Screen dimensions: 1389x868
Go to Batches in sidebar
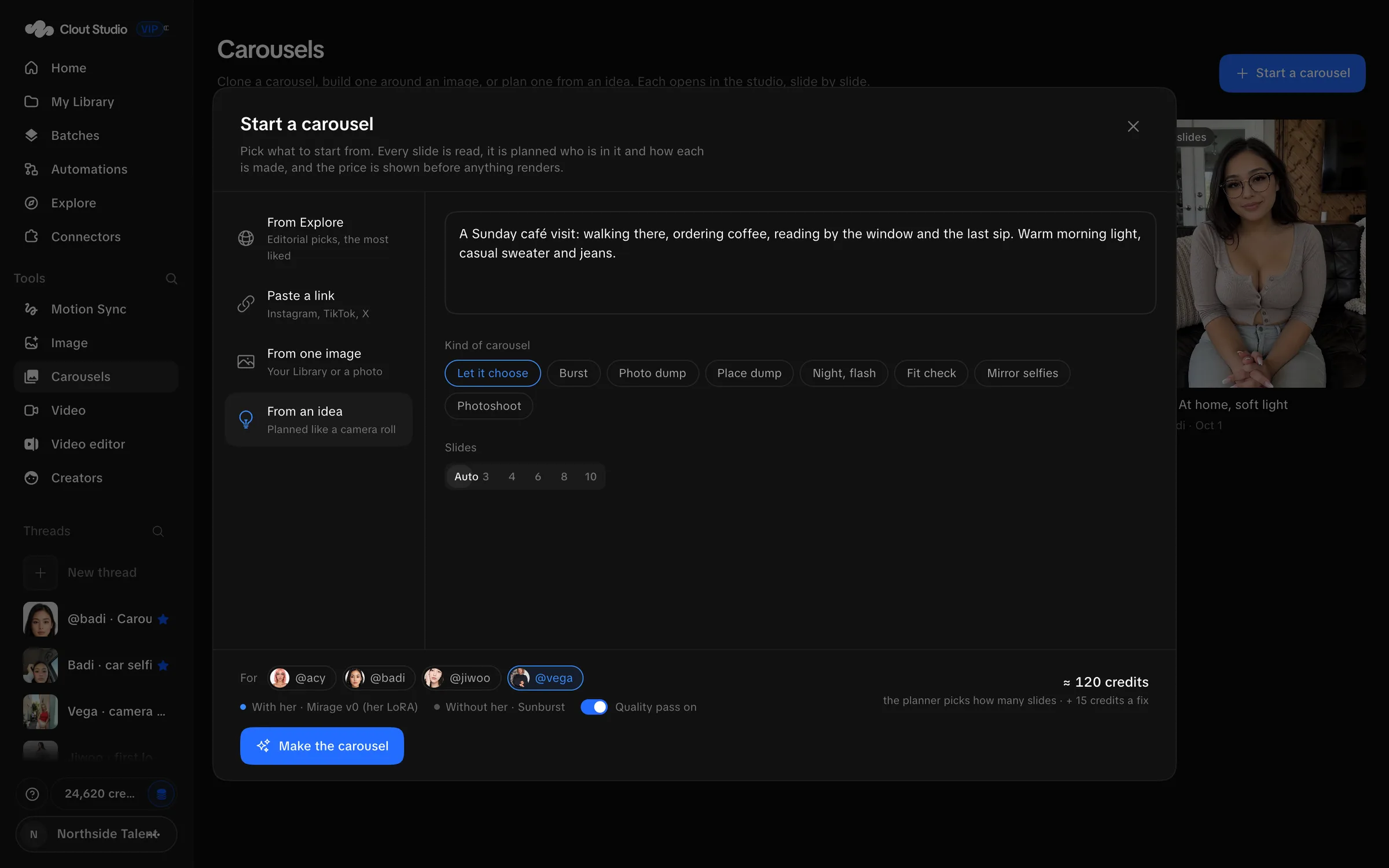(x=95, y=135)
